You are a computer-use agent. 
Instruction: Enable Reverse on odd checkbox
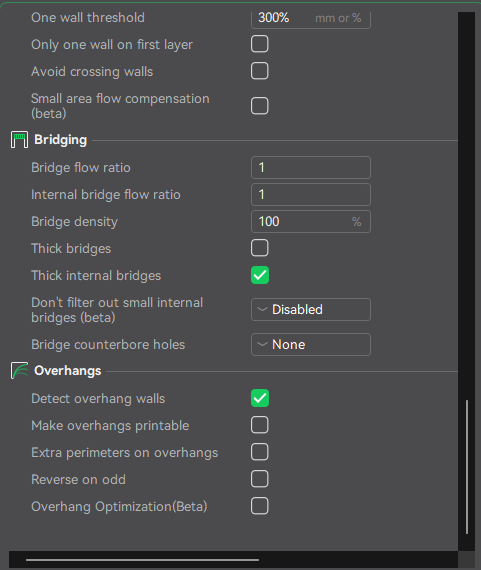click(x=260, y=479)
